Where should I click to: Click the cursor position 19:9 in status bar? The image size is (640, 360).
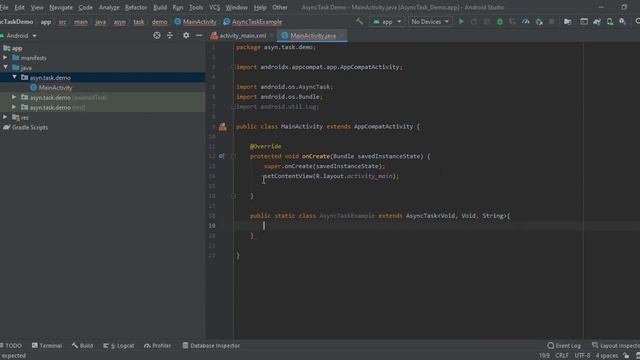coord(544,356)
